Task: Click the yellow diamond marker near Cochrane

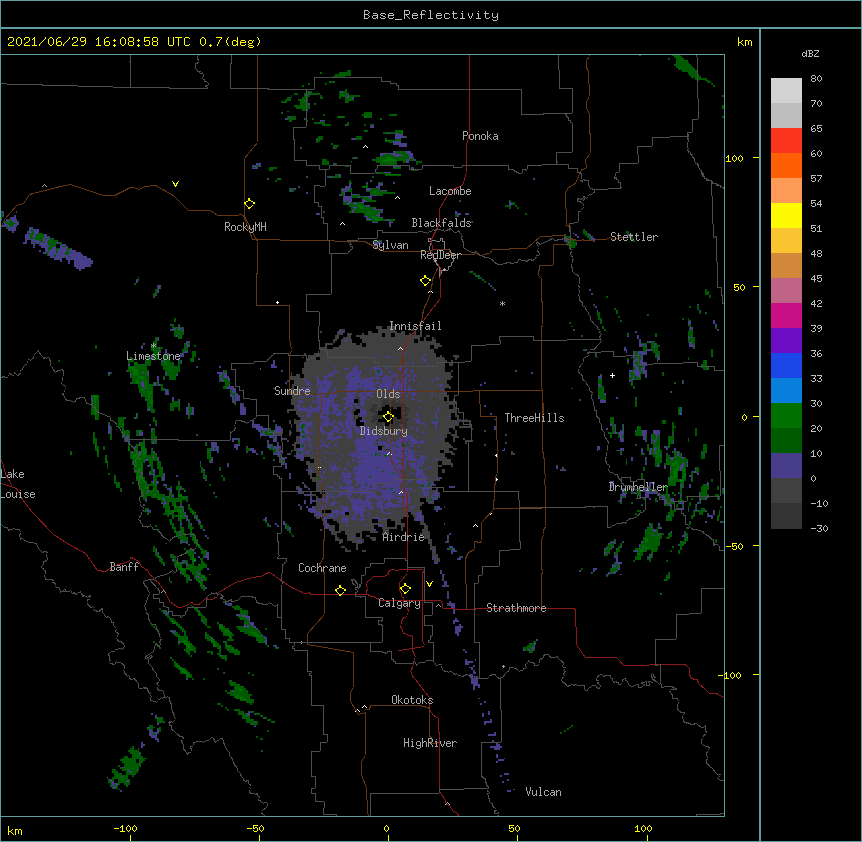Action: tap(340, 590)
